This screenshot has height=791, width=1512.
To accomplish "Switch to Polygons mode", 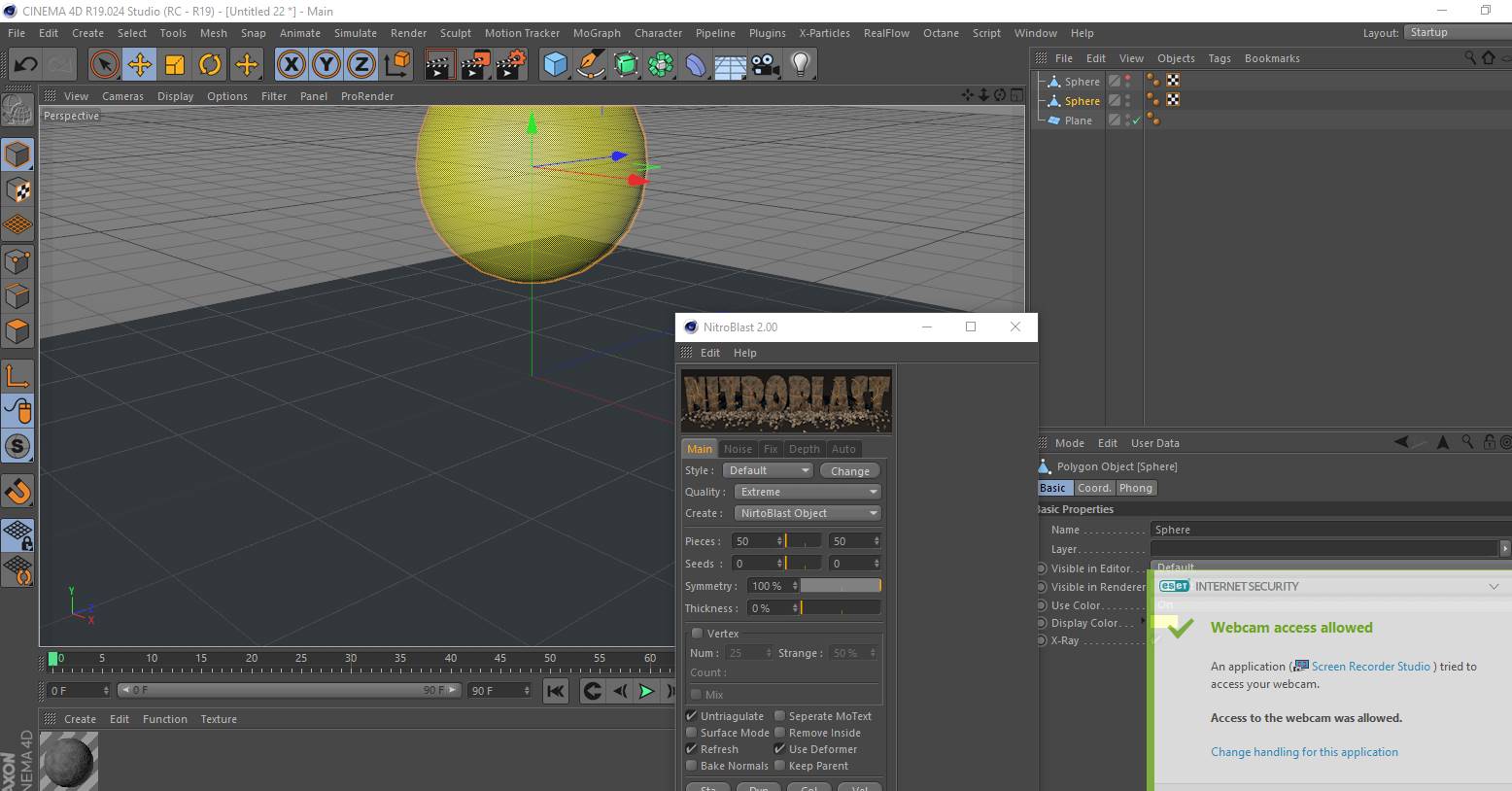I will (x=17, y=331).
